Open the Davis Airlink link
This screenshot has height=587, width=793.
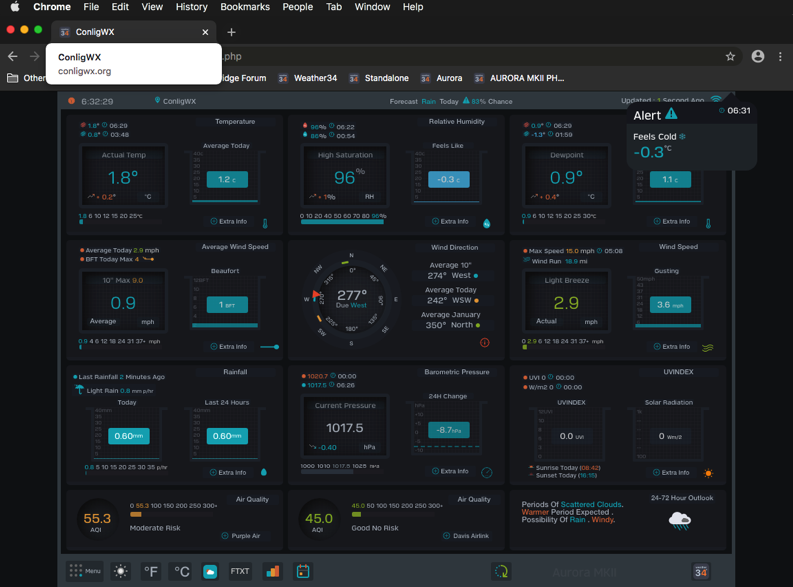[x=466, y=536]
